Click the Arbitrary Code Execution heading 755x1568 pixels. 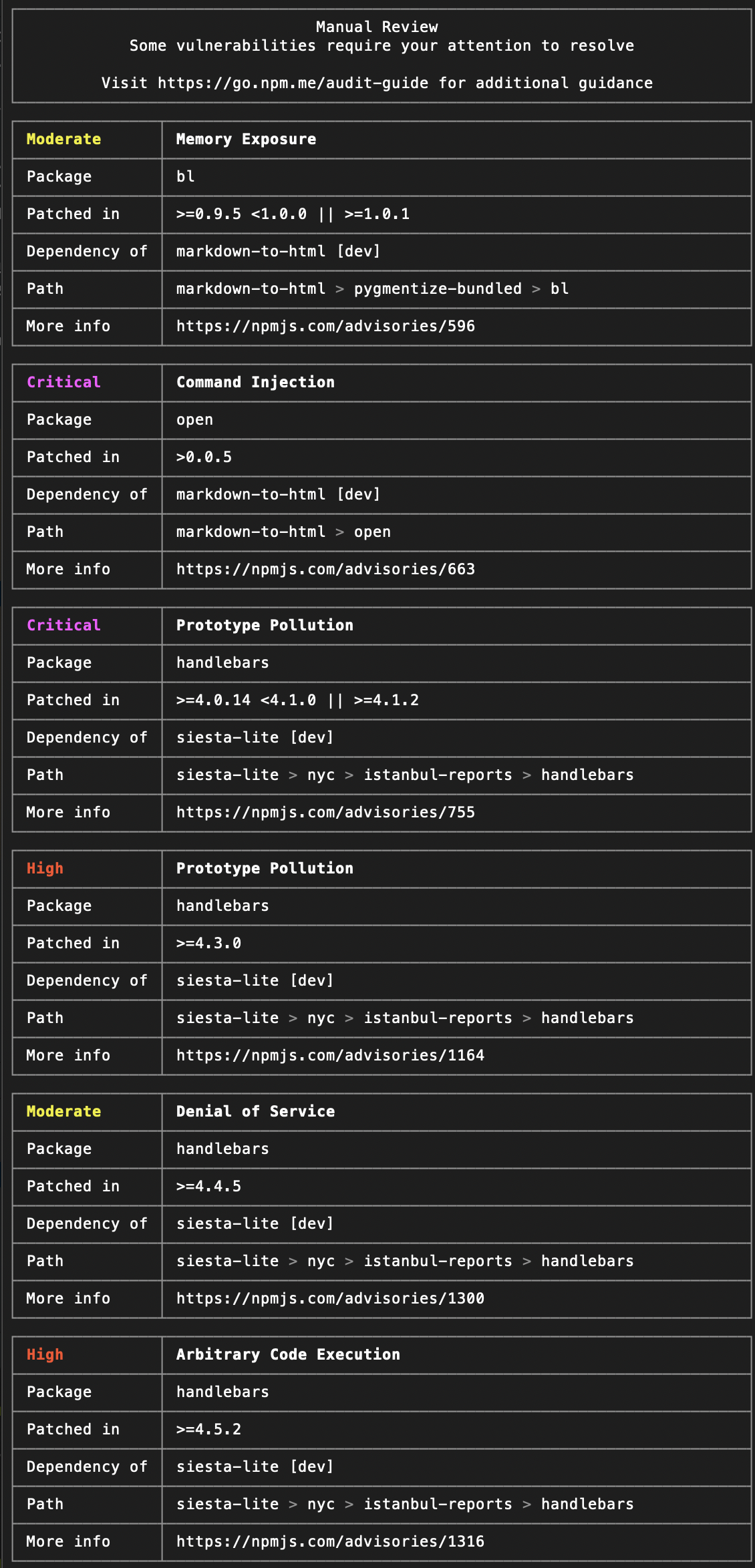288,1354
